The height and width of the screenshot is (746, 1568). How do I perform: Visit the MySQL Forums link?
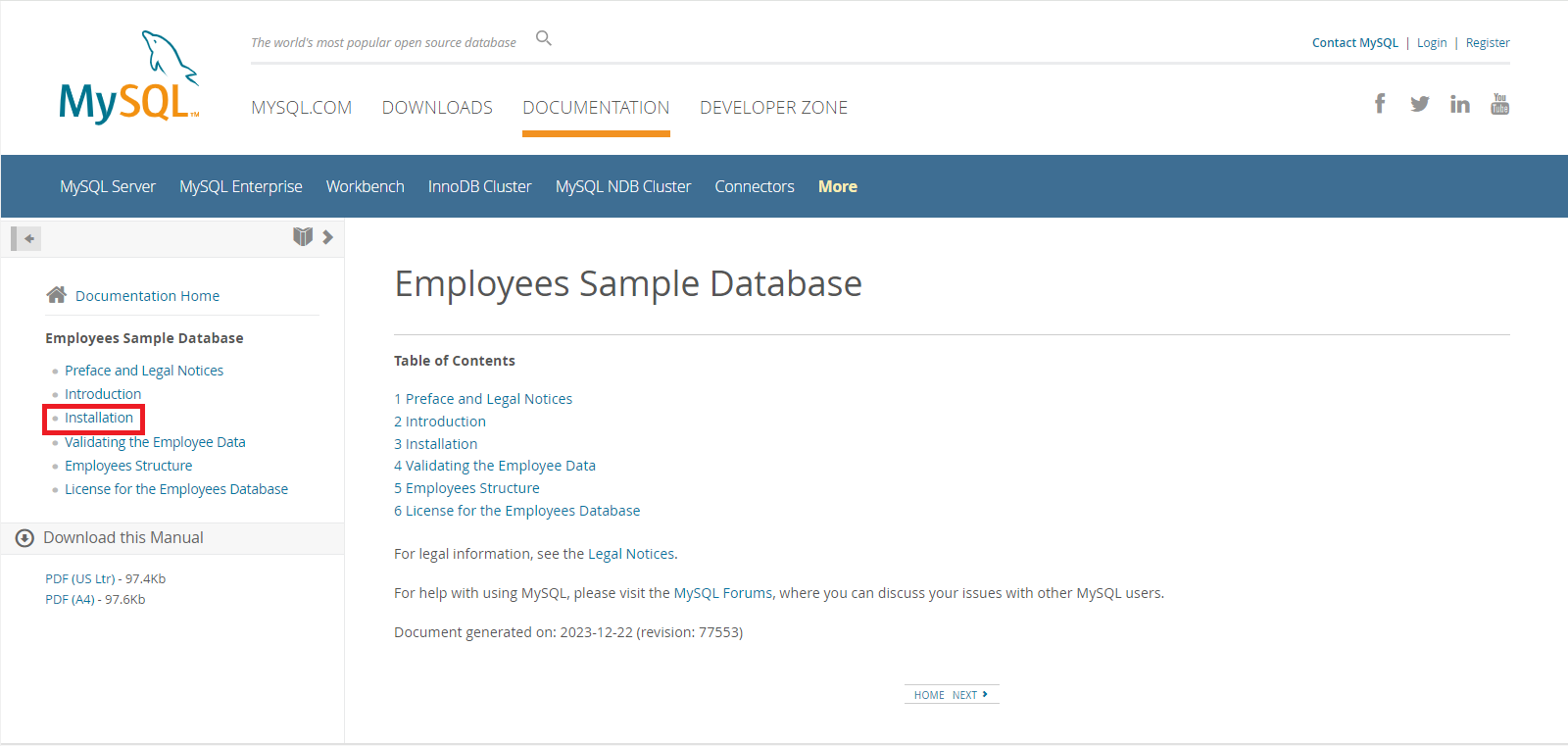click(723, 593)
